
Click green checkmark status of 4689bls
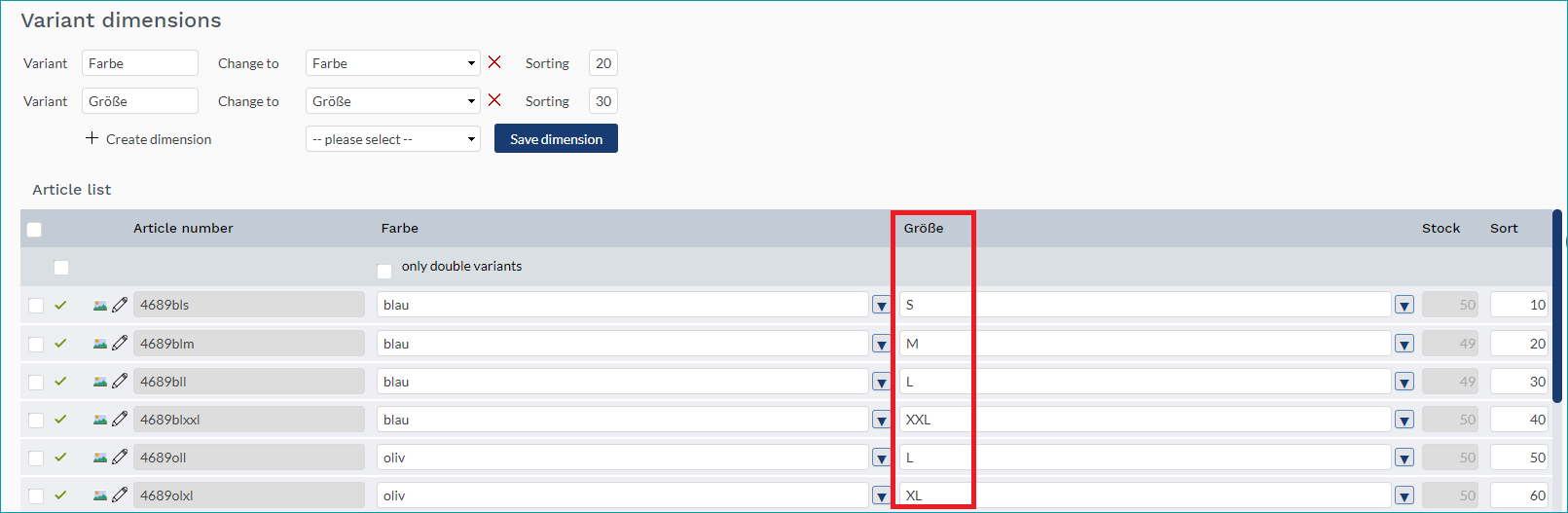(60, 305)
